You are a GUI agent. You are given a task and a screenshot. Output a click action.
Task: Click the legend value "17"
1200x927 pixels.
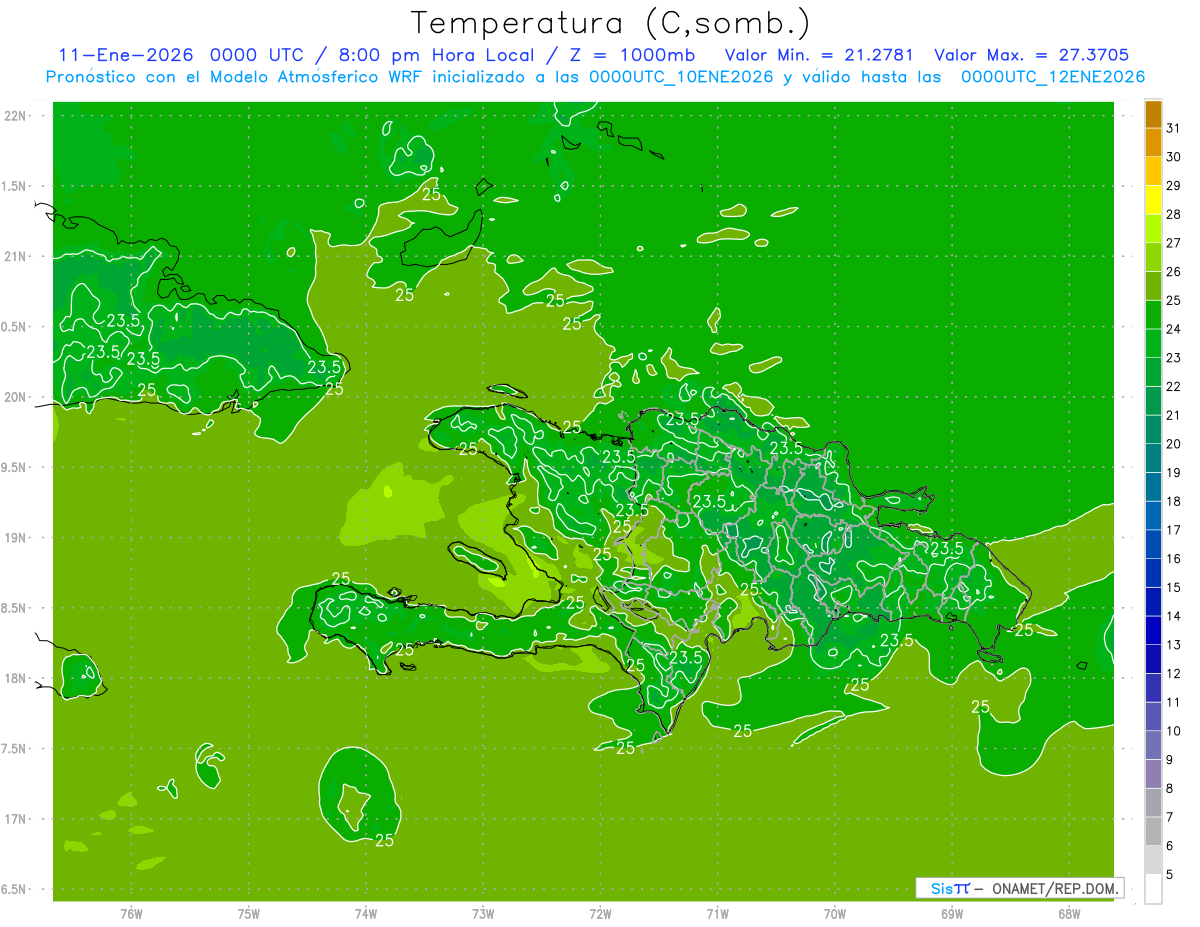point(1174,530)
